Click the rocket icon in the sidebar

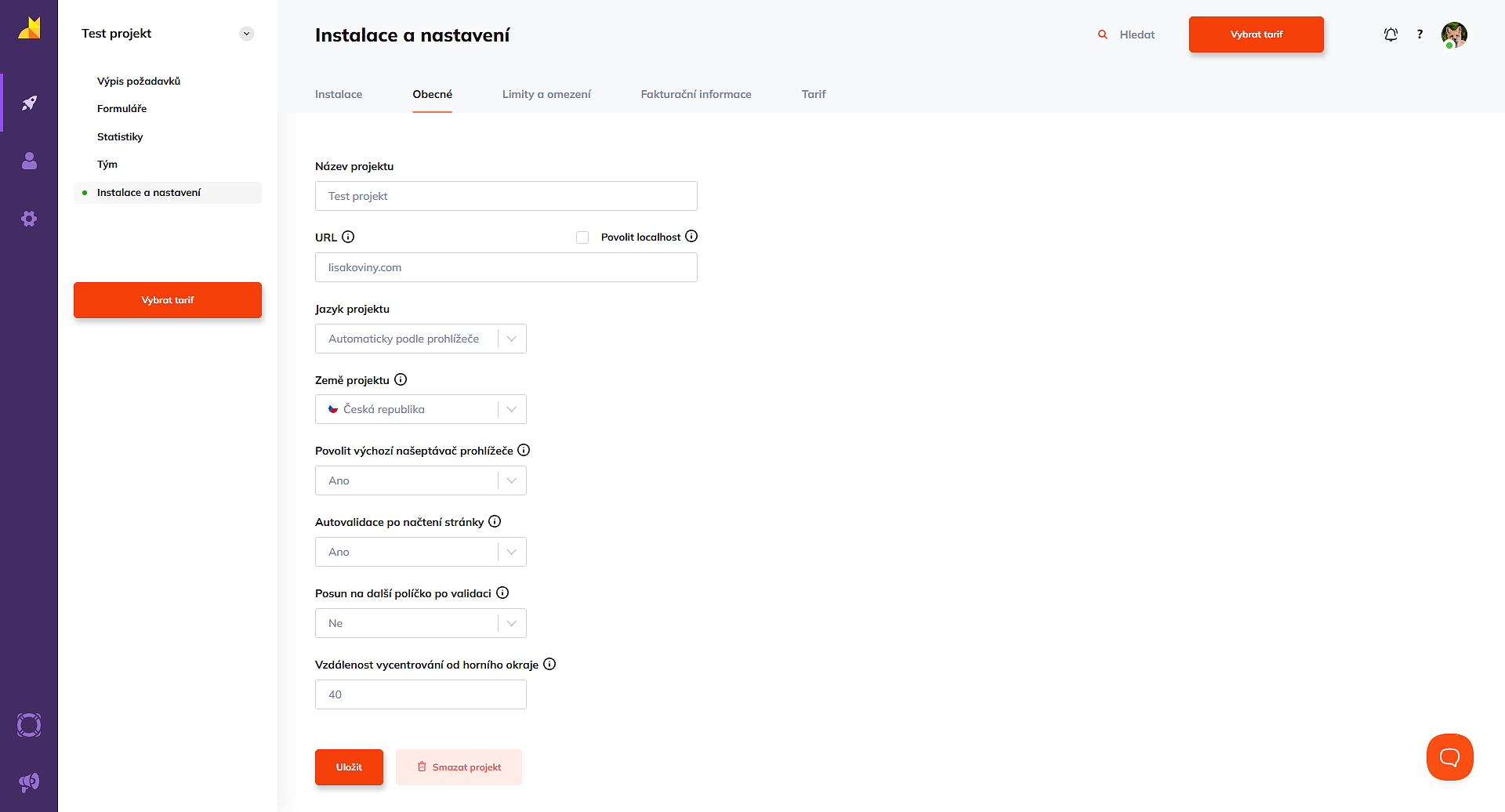29,103
